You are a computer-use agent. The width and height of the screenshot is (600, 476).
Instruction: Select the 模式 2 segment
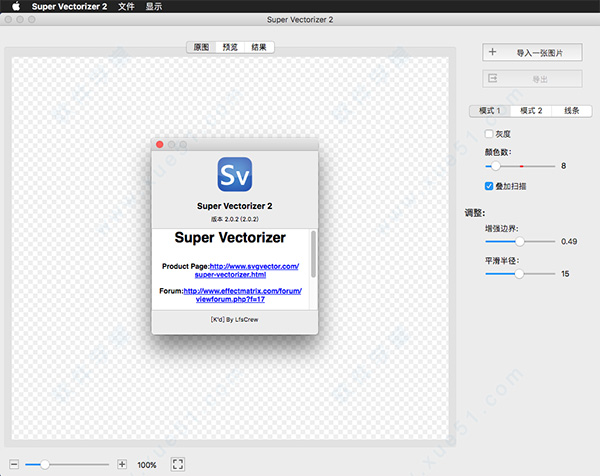pyautogui.click(x=531, y=111)
